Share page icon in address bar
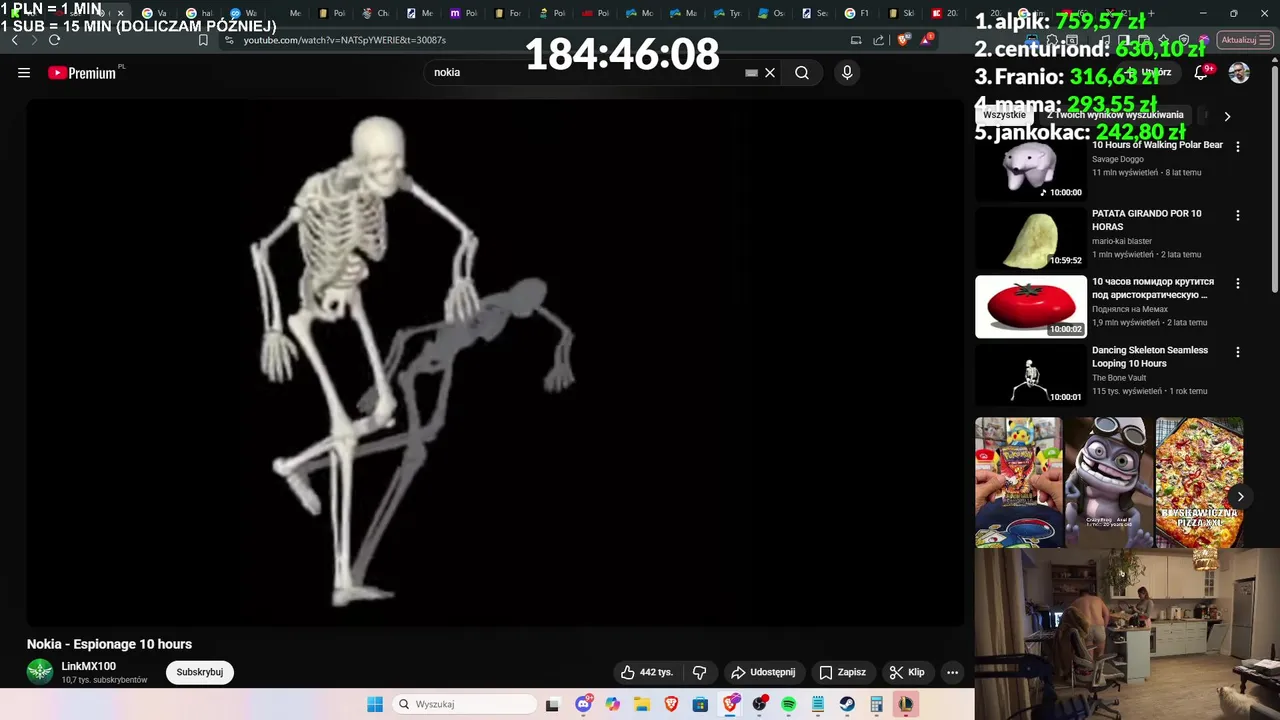Viewport: 1280px width, 720px height. pos(879,40)
